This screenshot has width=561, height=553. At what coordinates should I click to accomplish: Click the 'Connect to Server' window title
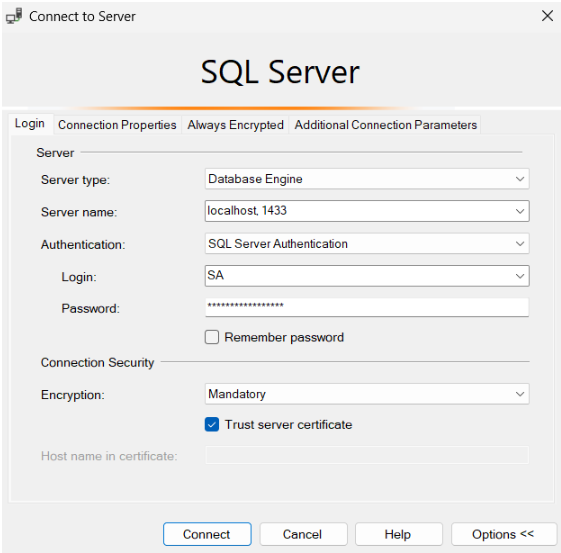pos(82,16)
